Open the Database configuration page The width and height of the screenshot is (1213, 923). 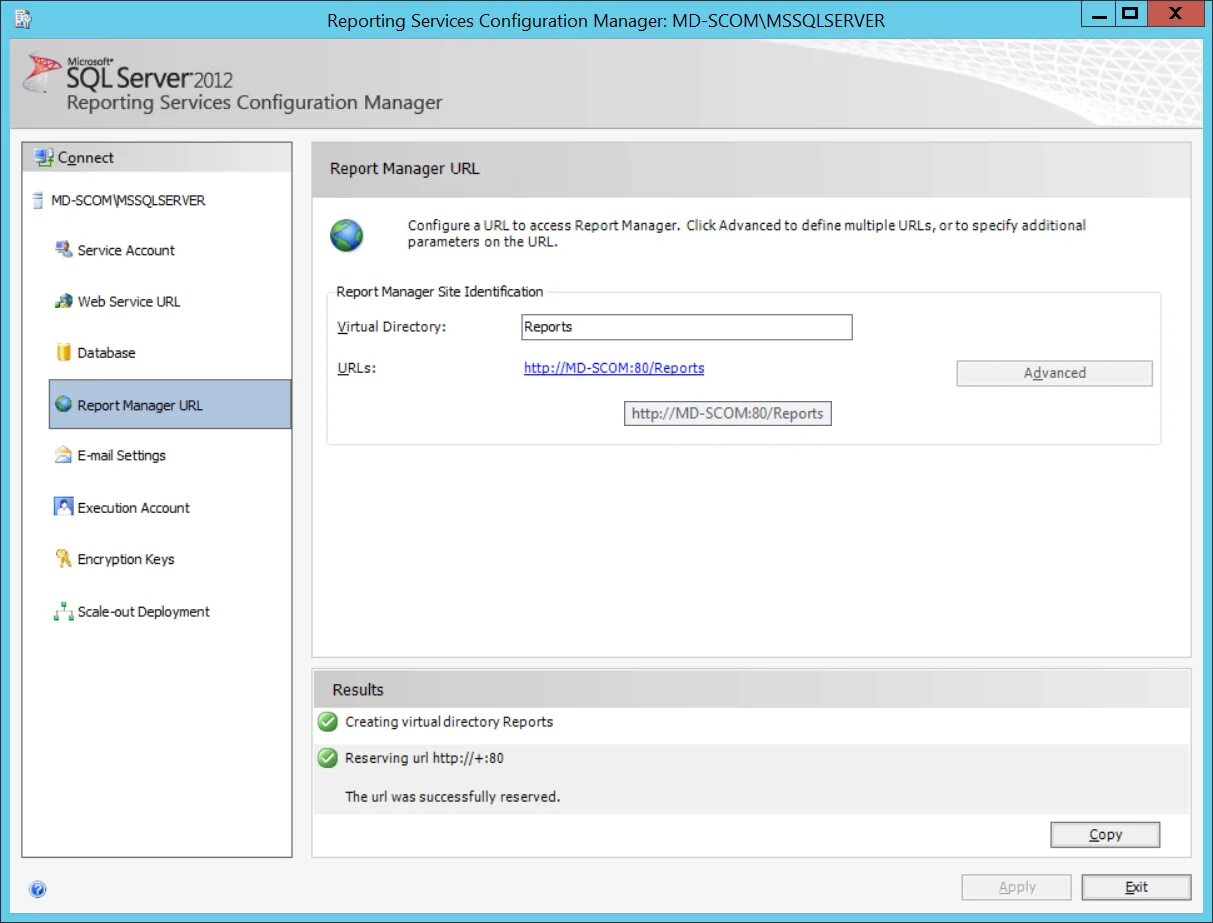pyautogui.click(x=106, y=353)
